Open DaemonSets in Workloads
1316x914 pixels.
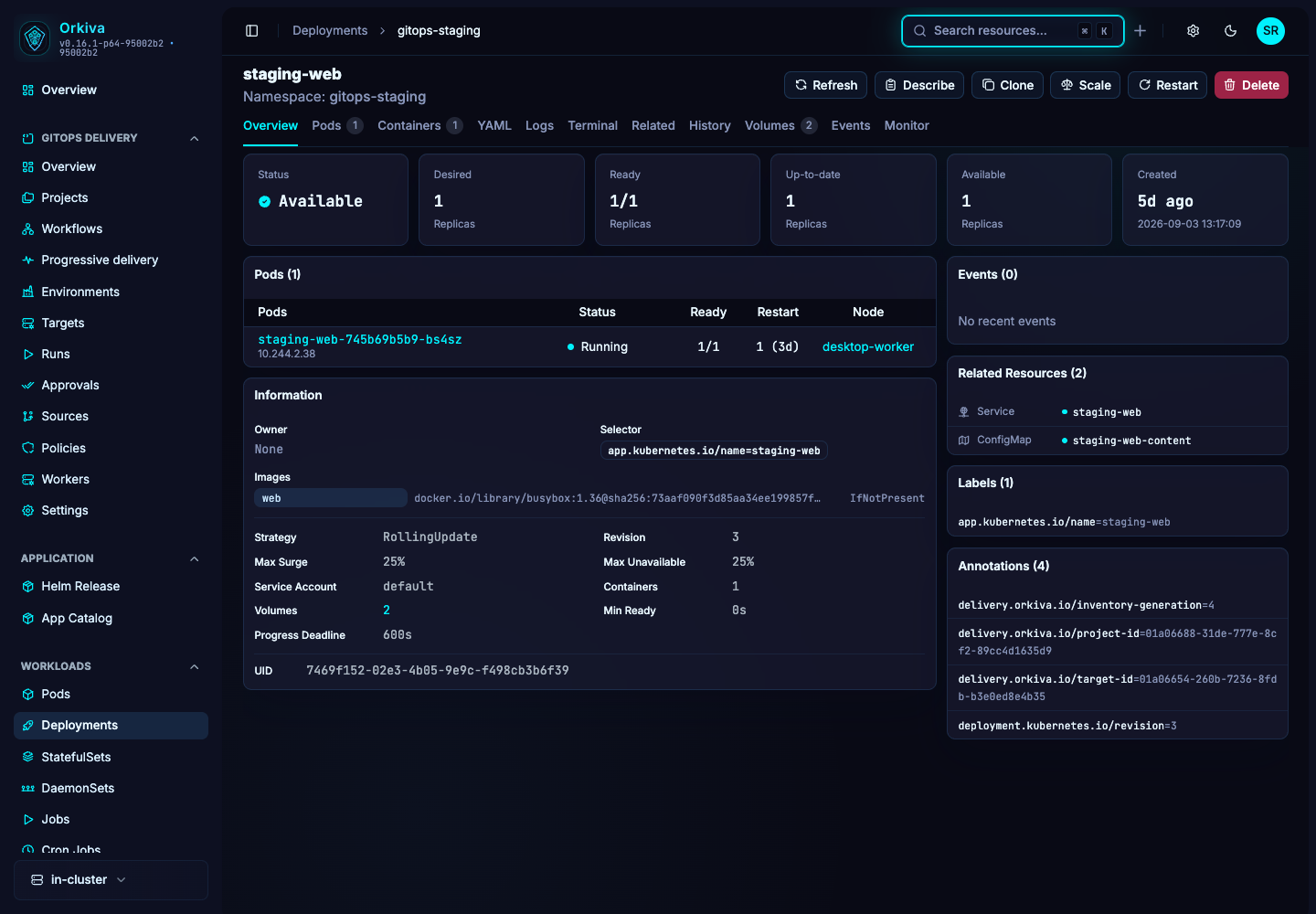pos(78,788)
